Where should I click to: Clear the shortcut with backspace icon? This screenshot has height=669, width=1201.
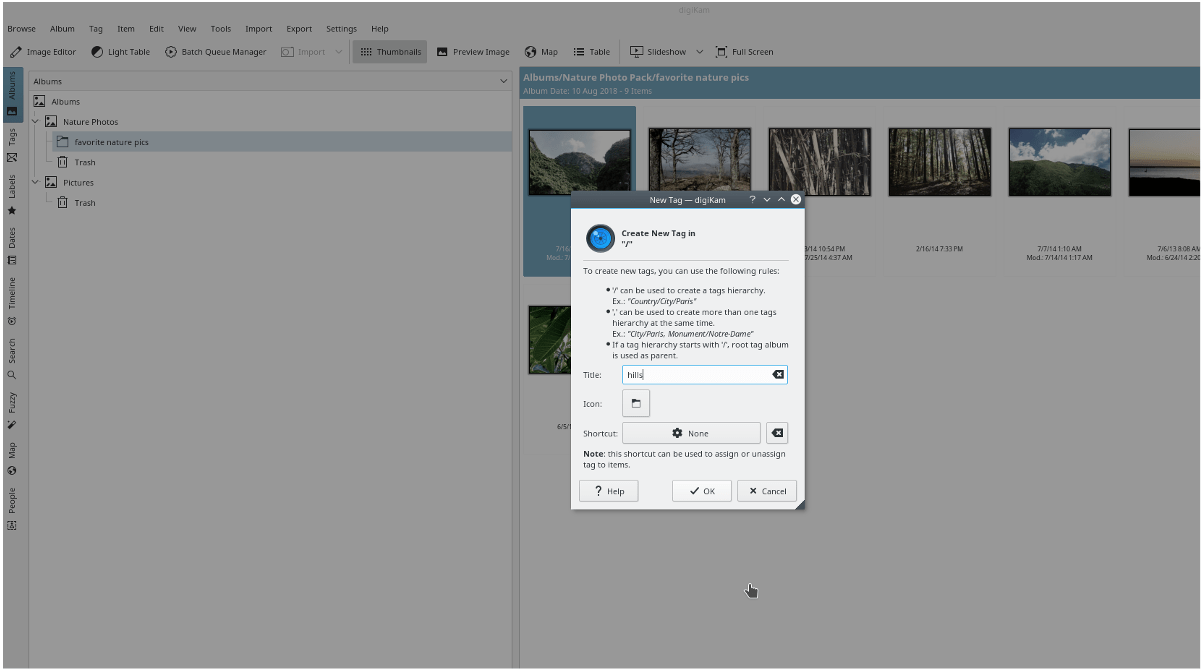coord(777,433)
